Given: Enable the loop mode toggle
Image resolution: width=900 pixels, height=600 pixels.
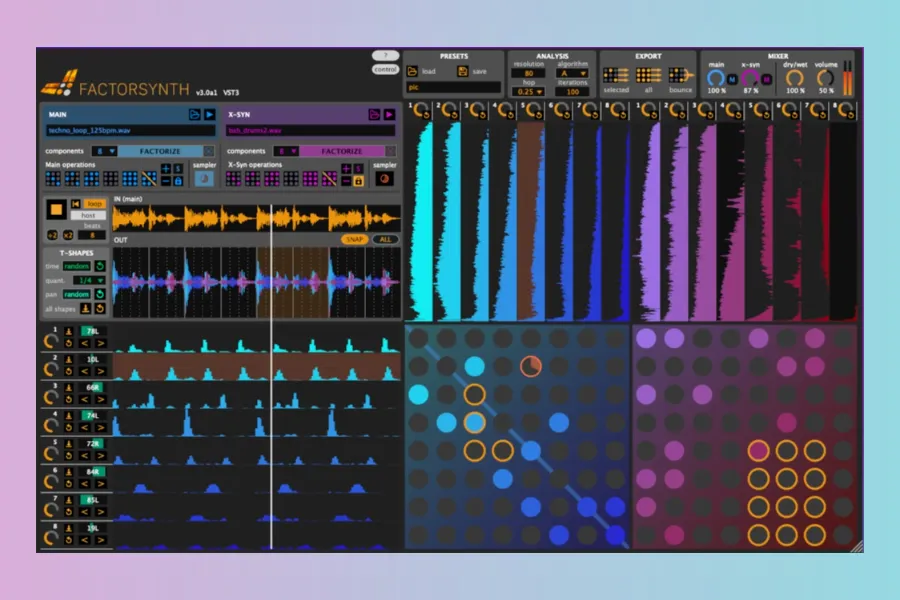Looking at the screenshot, I should point(95,204).
